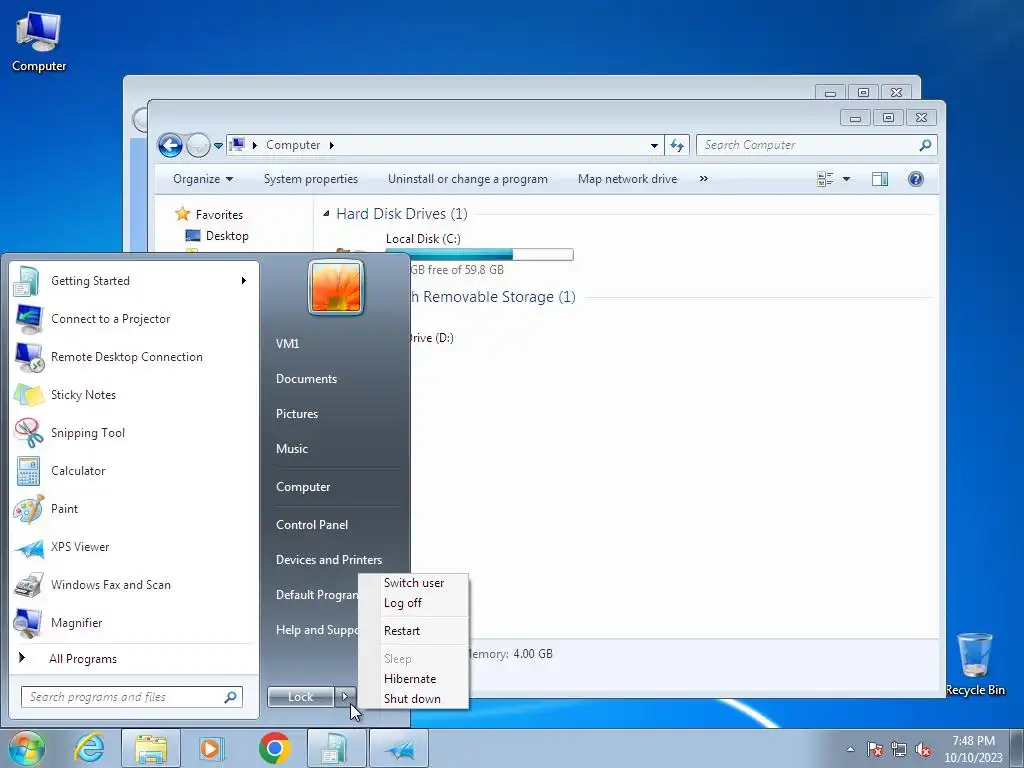
Task: Click the user account picture
Action: pos(336,287)
